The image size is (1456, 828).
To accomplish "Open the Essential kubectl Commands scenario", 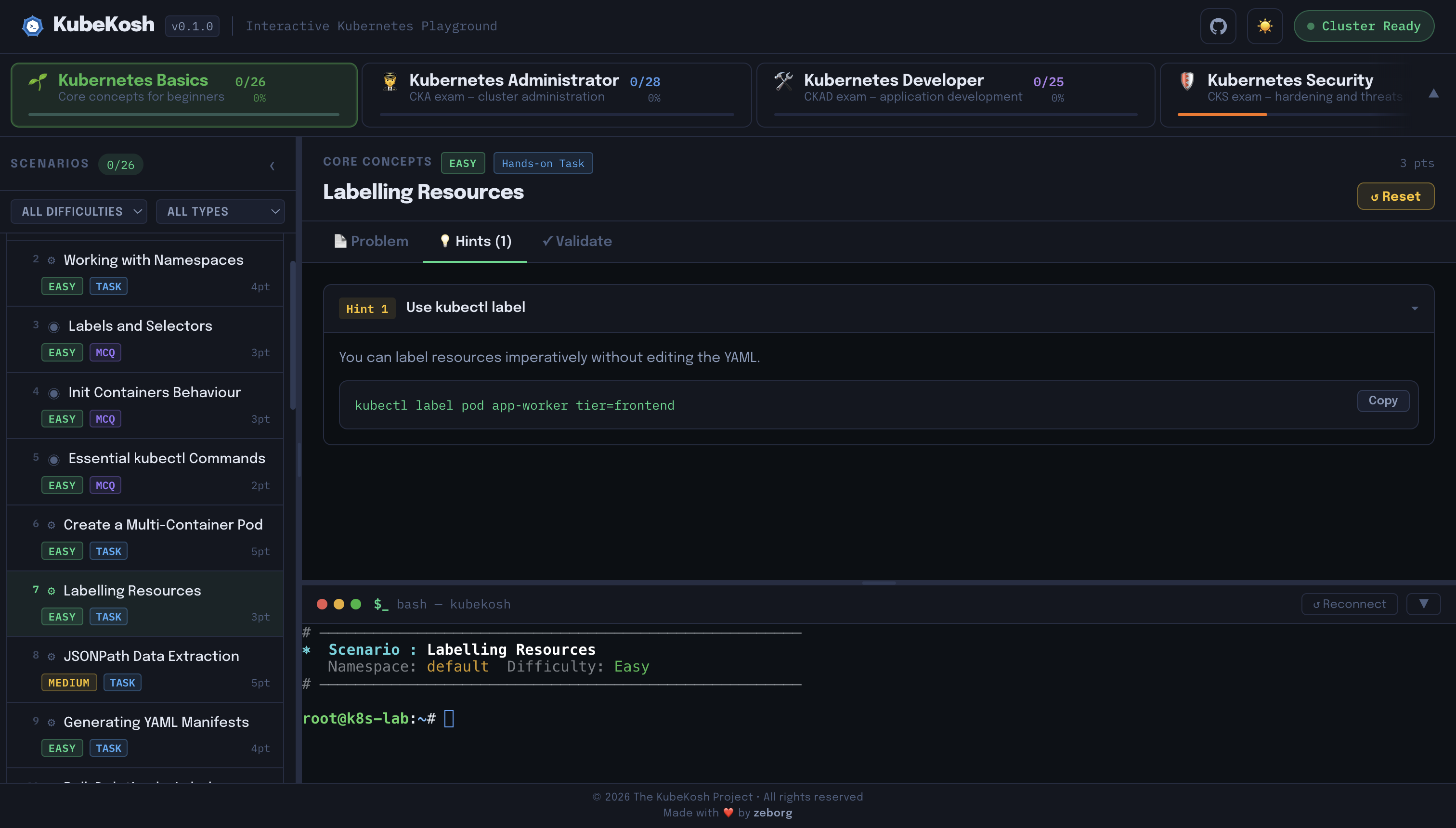I will [x=145, y=472].
